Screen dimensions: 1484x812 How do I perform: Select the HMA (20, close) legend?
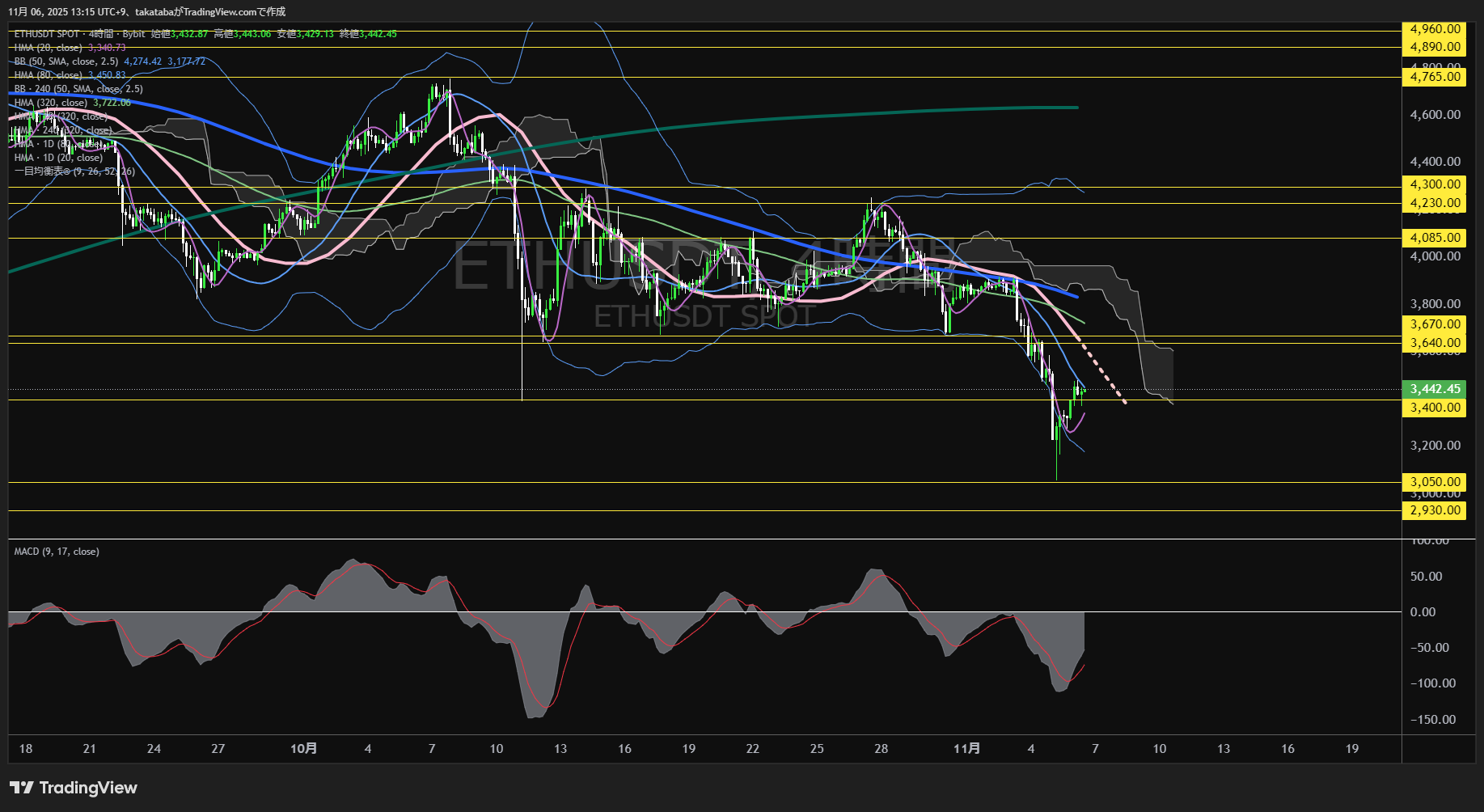(48, 48)
